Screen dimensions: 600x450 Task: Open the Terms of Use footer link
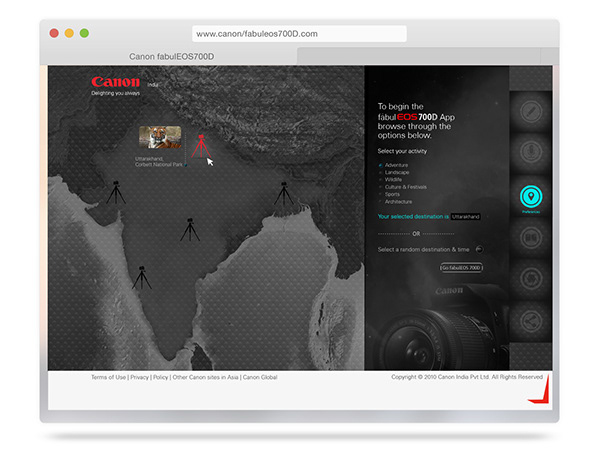pyautogui.click(x=108, y=377)
